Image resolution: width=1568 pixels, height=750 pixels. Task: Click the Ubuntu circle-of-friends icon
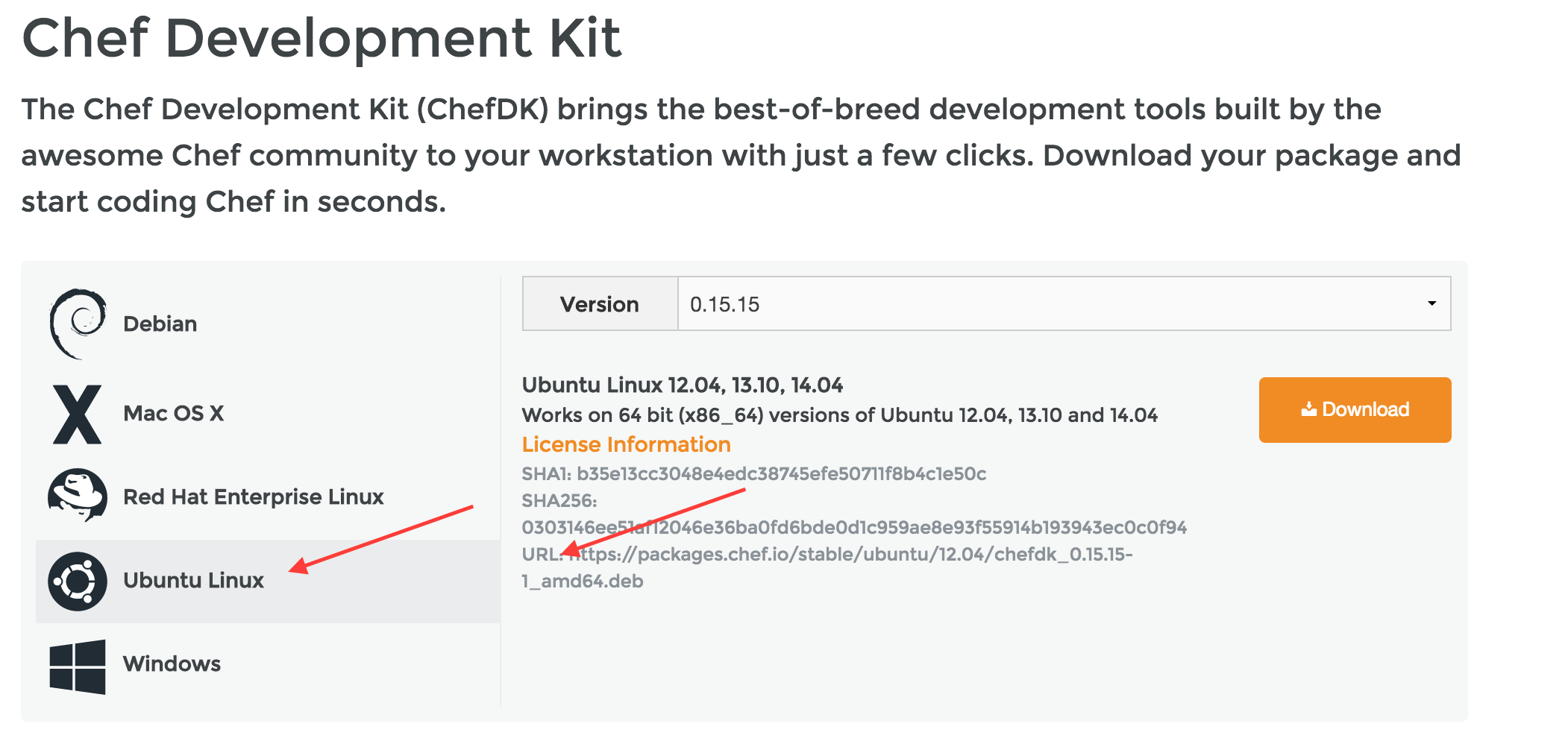pos(77,580)
